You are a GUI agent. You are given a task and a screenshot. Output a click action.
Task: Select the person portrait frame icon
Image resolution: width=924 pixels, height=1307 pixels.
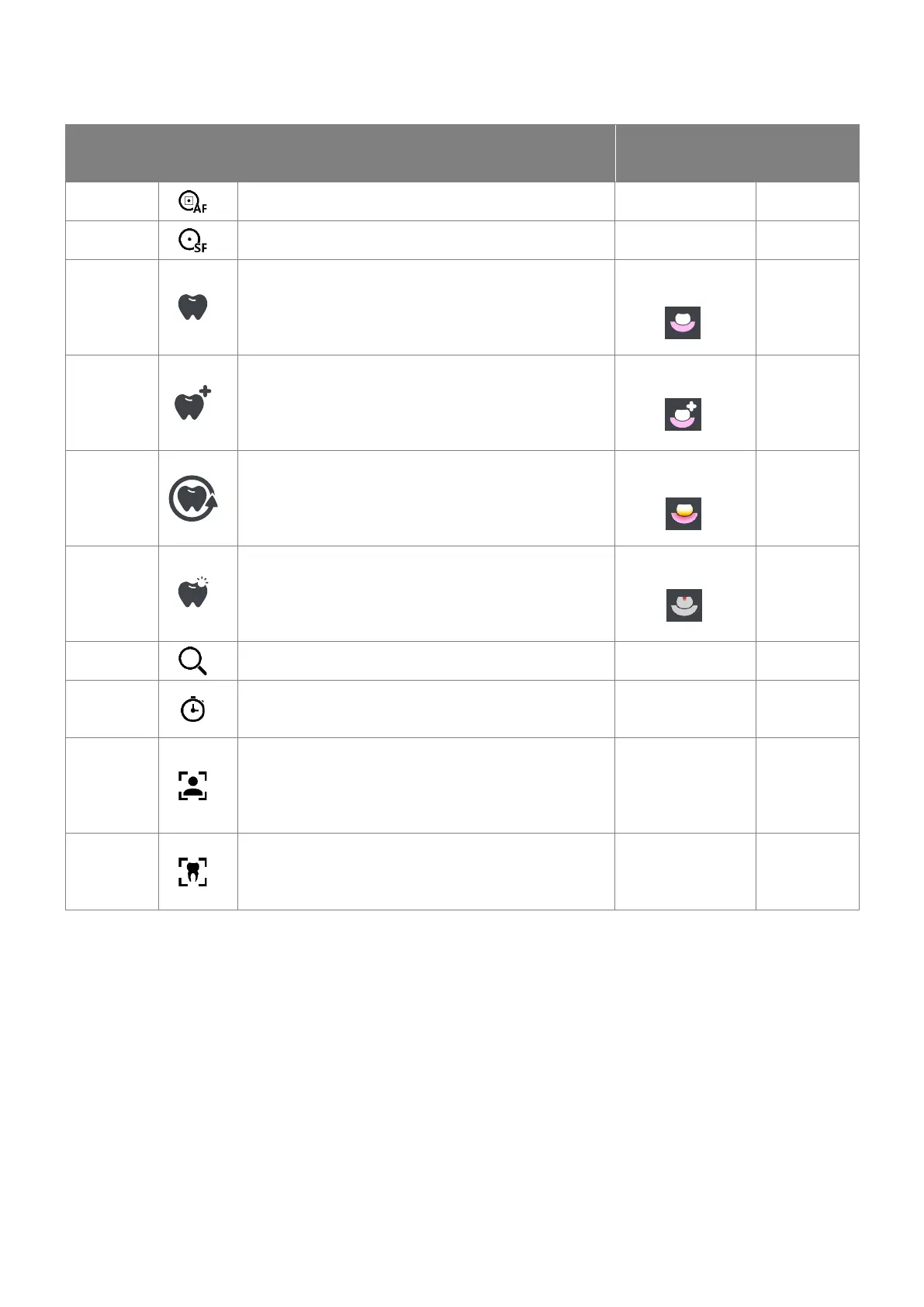tap(193, 785)
